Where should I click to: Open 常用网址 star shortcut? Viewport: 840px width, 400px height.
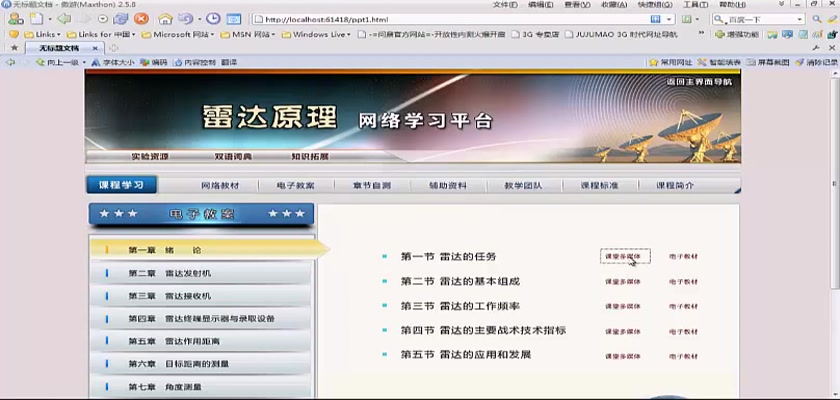click(x=671, y=62)
